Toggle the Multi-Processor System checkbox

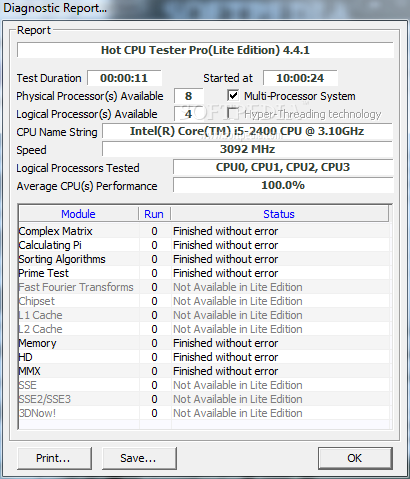[233, 95]
